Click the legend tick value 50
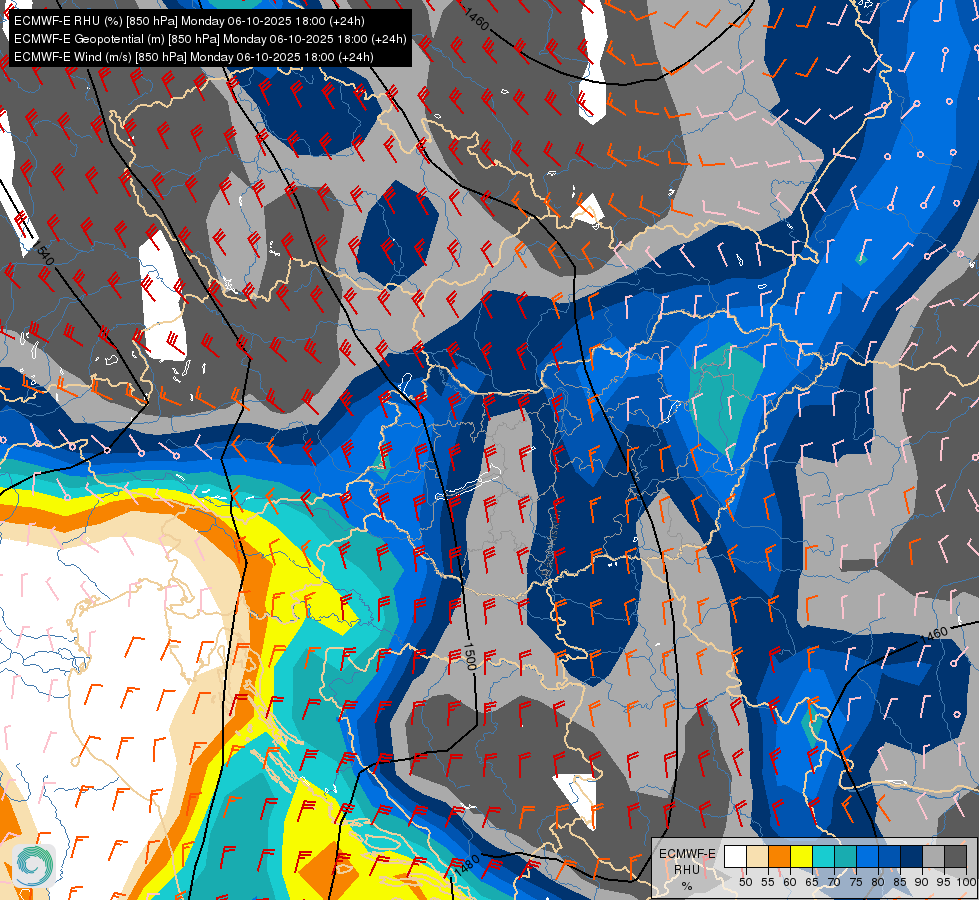 click(745, 882)
